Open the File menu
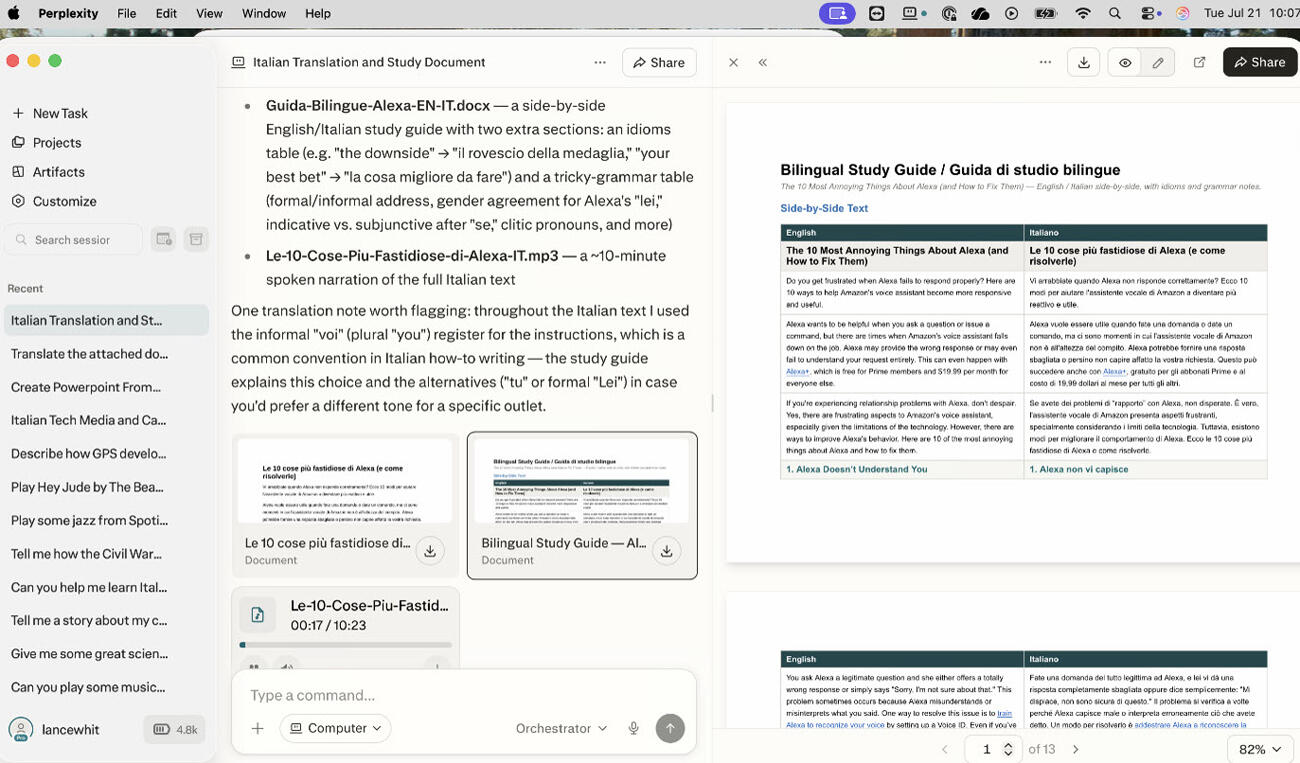This screenshot has width=1300, height=763. coord(126,13)
